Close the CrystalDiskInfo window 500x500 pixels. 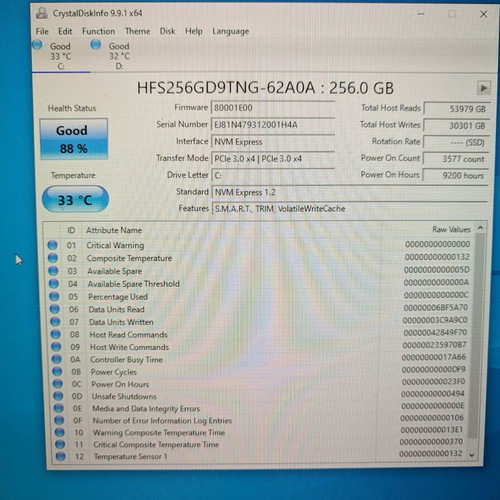coord(483,14)
